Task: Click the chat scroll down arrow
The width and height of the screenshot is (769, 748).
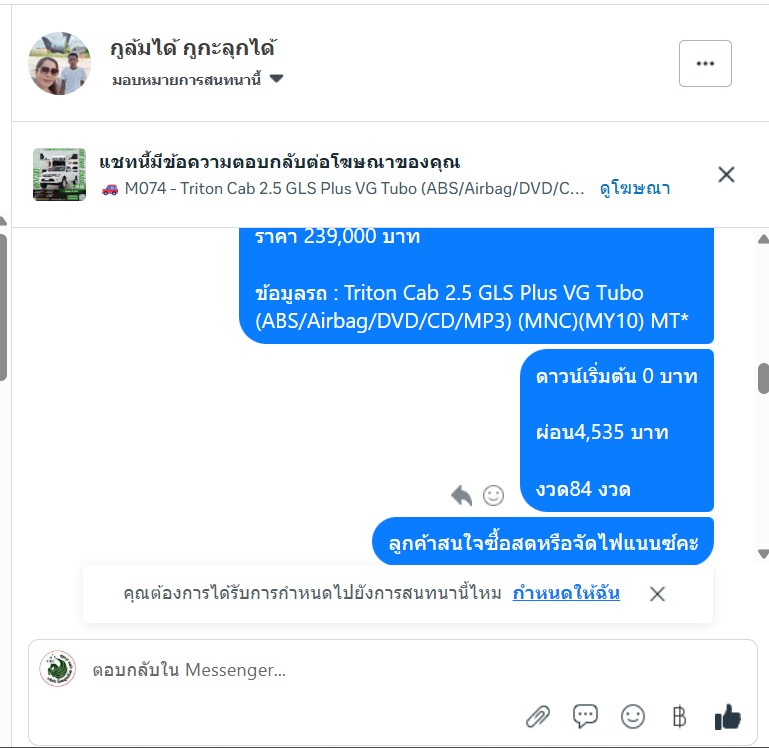Action: click(x=763, y=554)
